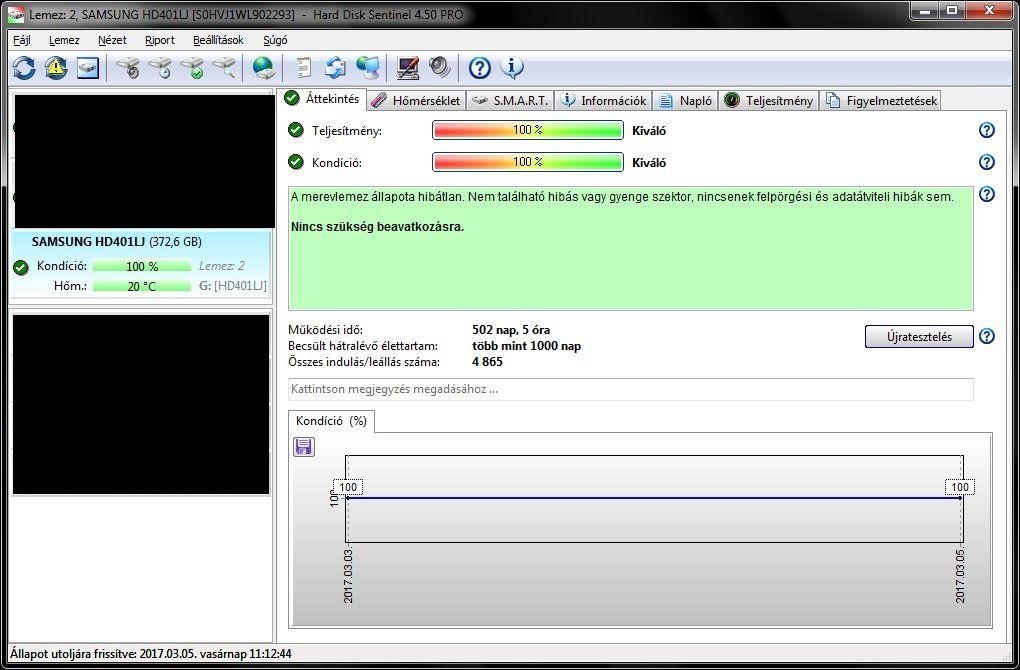Click the globe and monitor network toolbar icon
Viewport: 1020px width, 670px height.
tap(368, 68)
